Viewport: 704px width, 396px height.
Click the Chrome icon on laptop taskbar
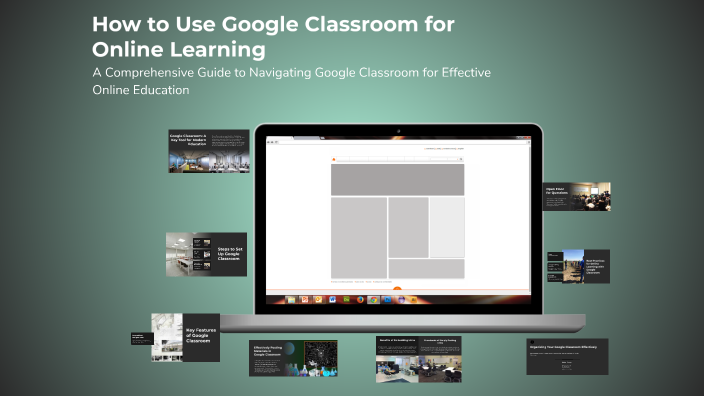374,299
